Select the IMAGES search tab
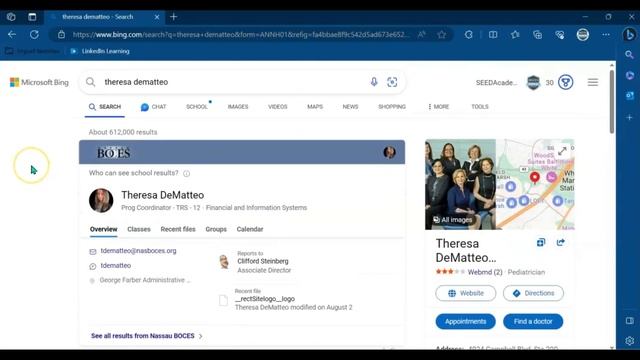Image resolution: width=640 pixels, height=360 pixels. point(238,107)
